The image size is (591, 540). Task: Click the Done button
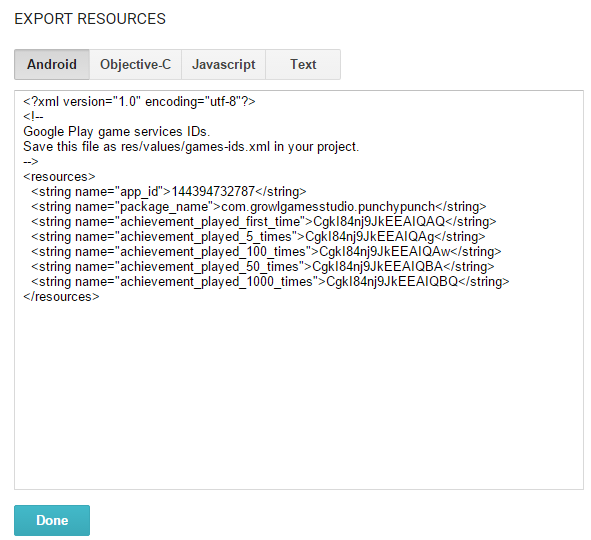(52, 520)
